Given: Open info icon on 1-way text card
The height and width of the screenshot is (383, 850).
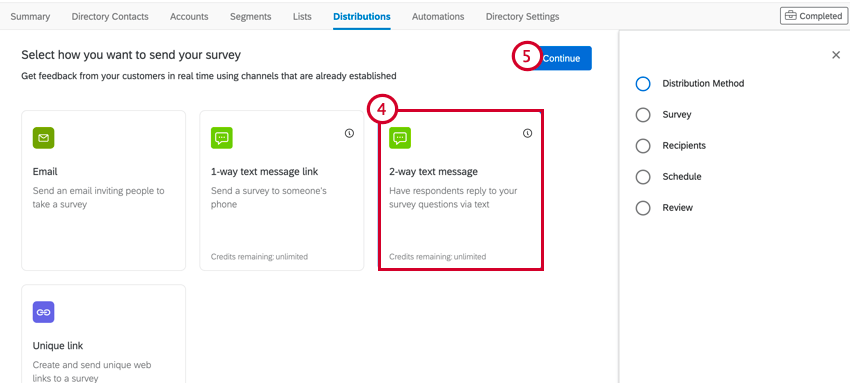Looking at the screenshot, I should (349, 133).
